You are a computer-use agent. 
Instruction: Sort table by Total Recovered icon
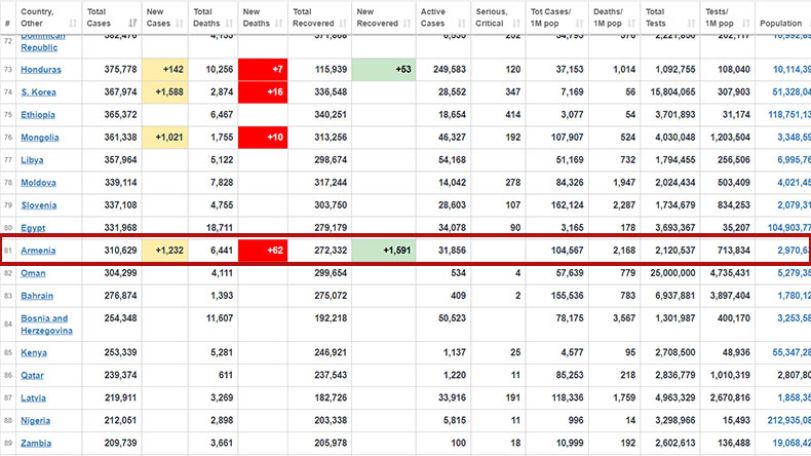(x=342, y=23)
